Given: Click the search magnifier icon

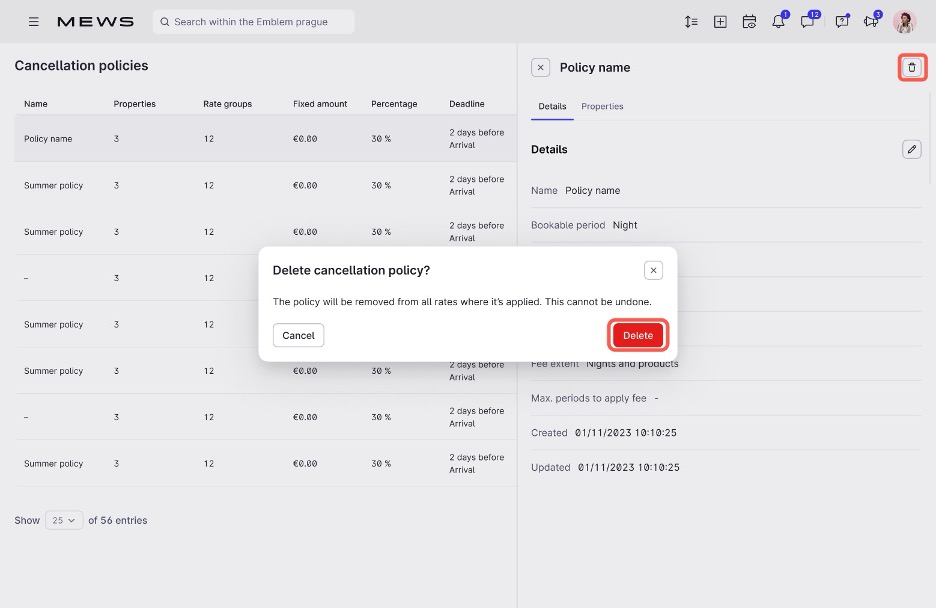Looking at the screenshot, I should 165,22.
